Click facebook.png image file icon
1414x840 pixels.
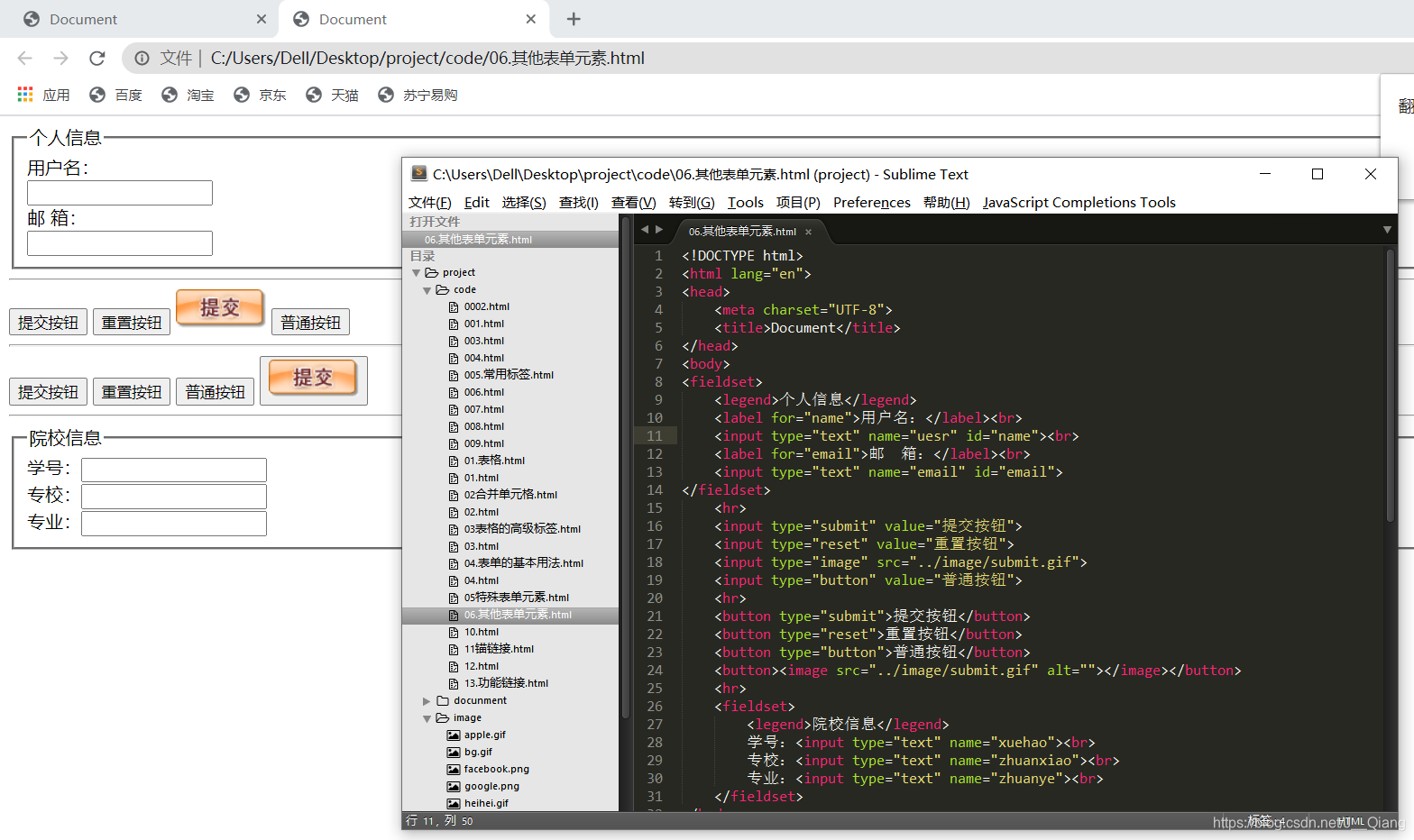454,770
